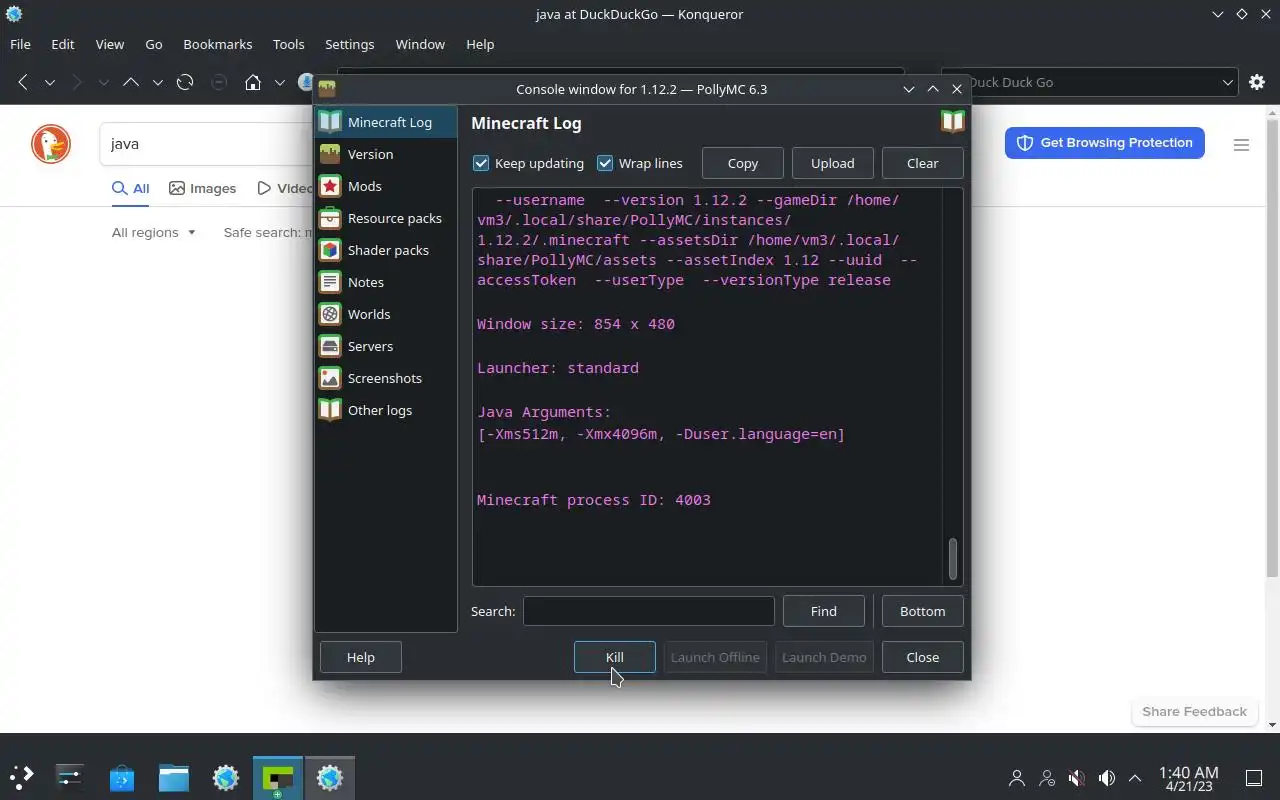
Task: Jump to log Bottom button
Action: tap(923, 611)
